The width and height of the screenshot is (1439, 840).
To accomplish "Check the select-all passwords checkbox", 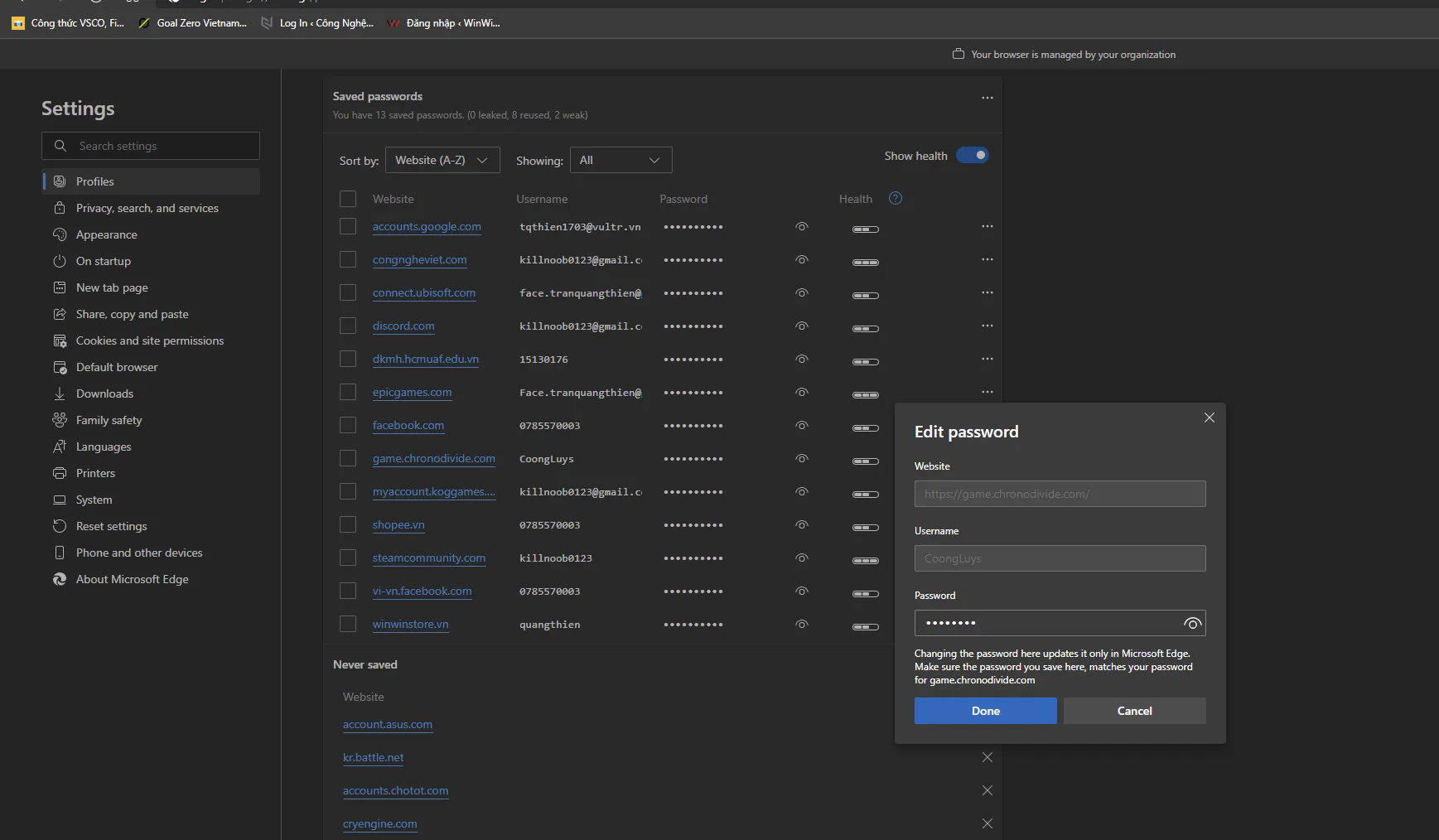I will 348,199.
